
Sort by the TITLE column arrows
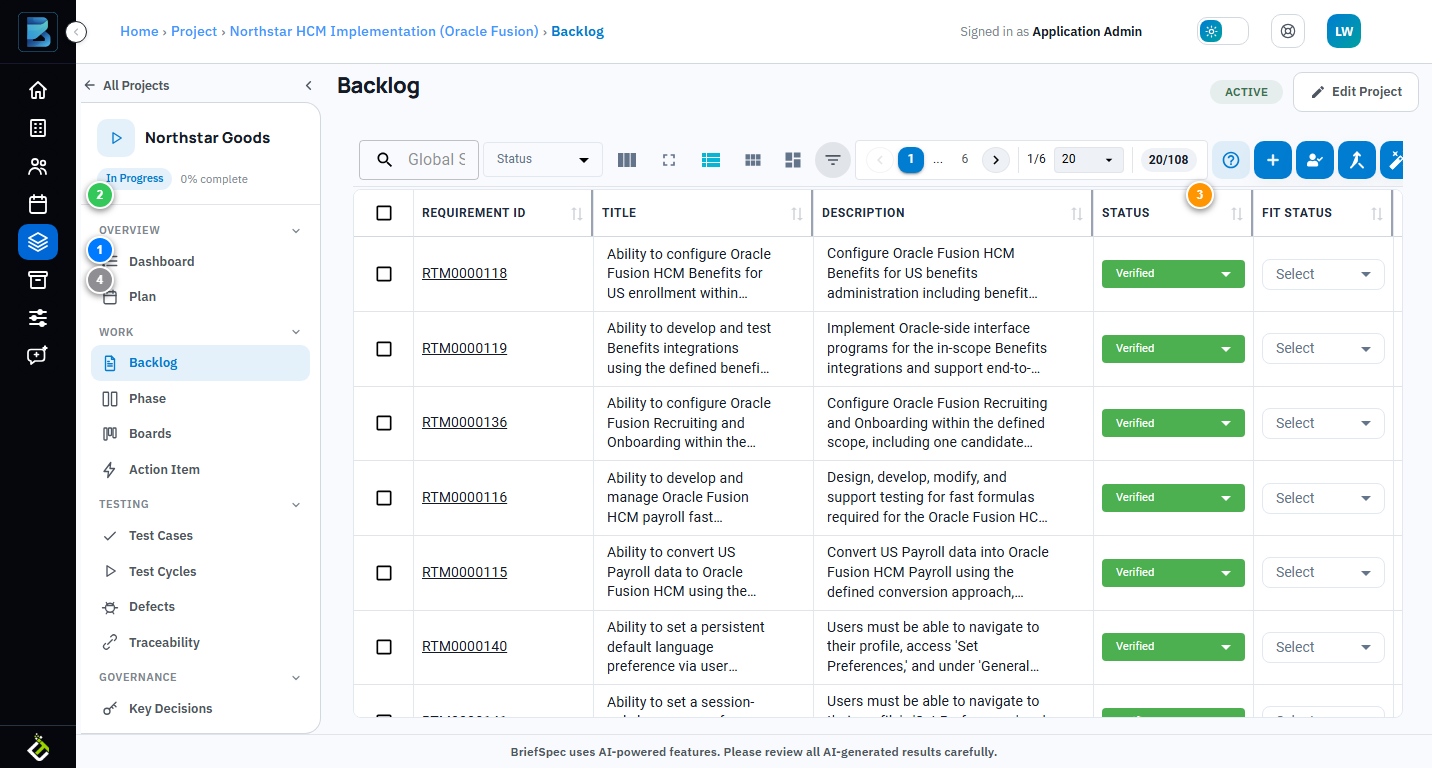pyautogui.click(x=797, y=214)
